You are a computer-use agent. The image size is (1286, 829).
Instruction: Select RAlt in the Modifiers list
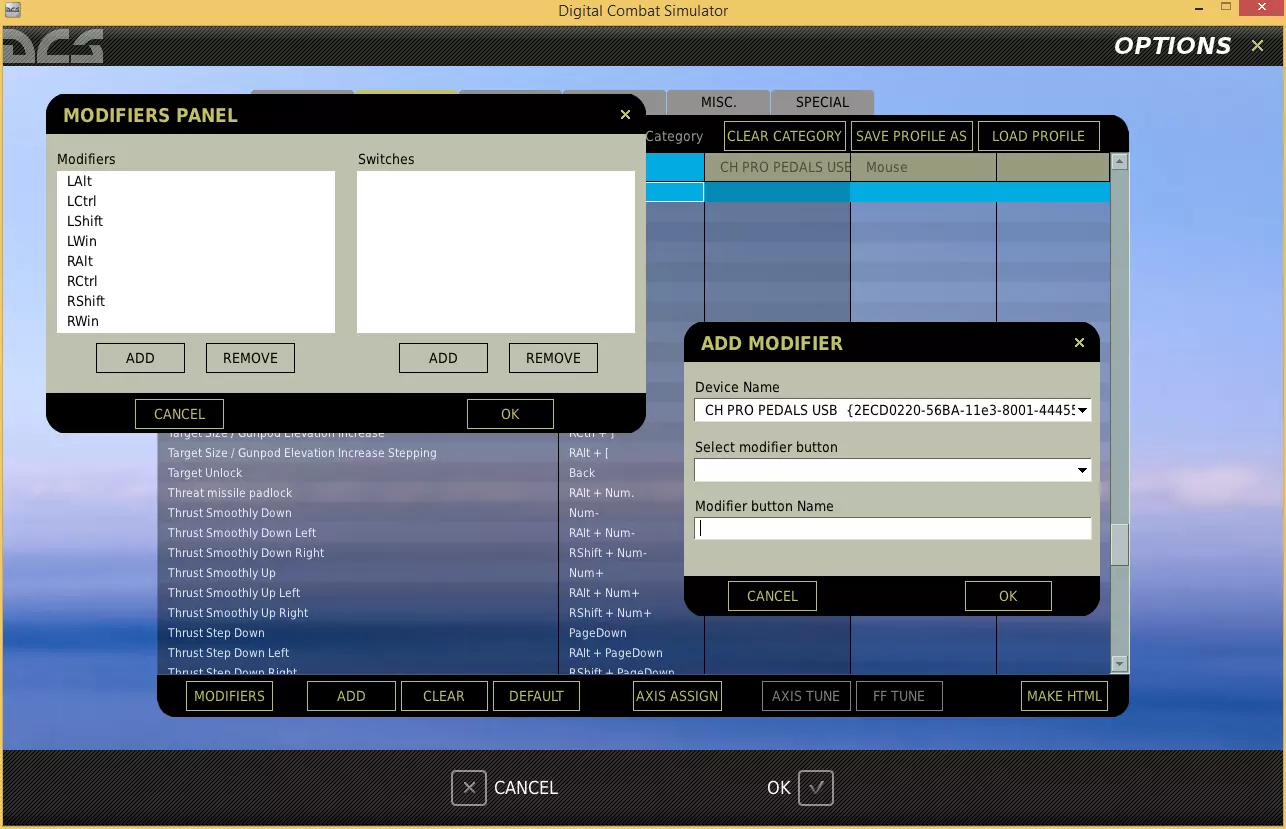pyautogui.click(x=196, y=261)
